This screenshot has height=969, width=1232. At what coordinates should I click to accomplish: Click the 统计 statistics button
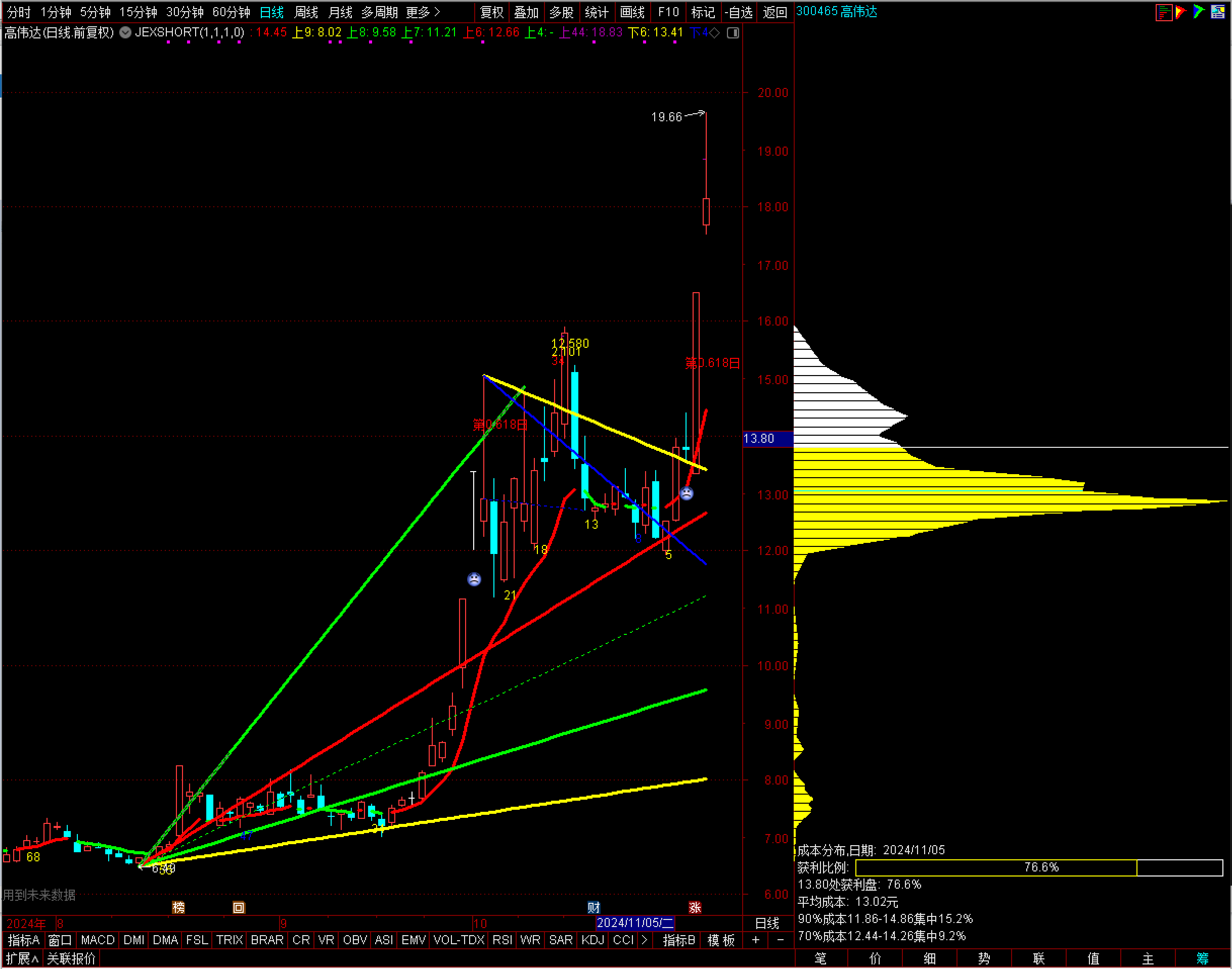(597, 12)
